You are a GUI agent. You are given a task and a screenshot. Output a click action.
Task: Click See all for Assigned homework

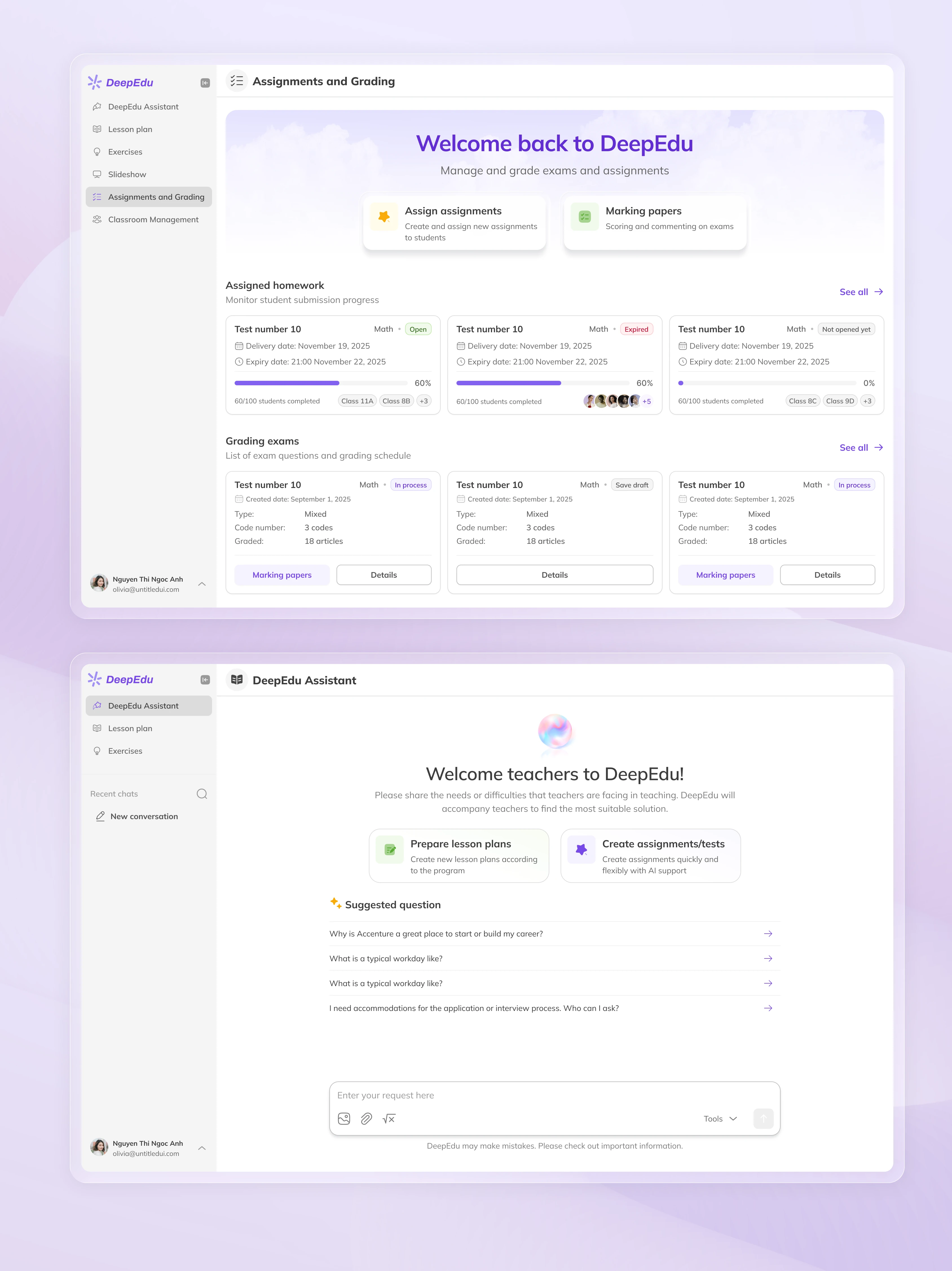[x=861, y=292]
